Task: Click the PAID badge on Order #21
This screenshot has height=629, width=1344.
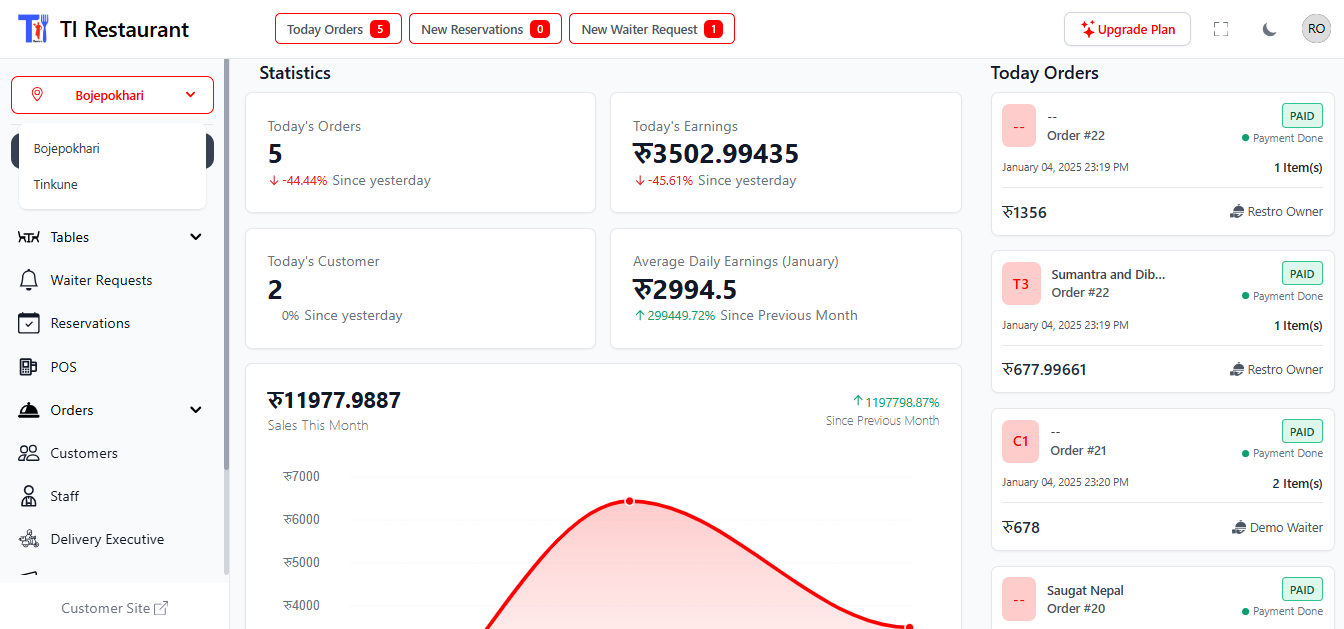Action: [1302, 431]
